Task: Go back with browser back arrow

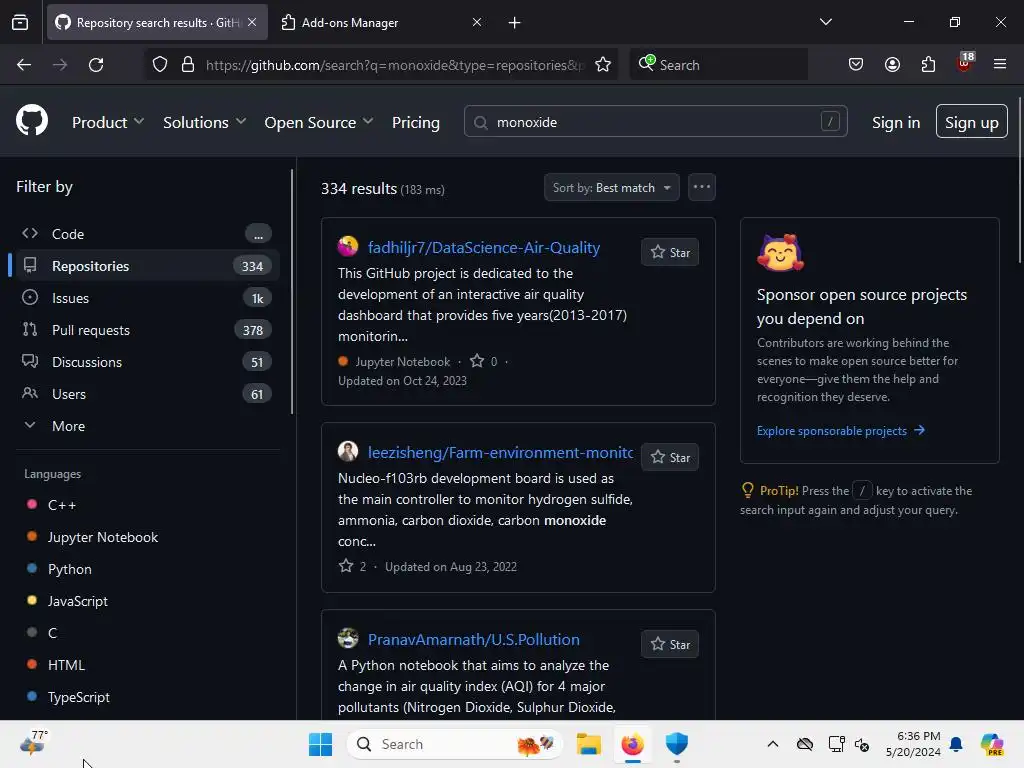Action: [x=24, y=65]
